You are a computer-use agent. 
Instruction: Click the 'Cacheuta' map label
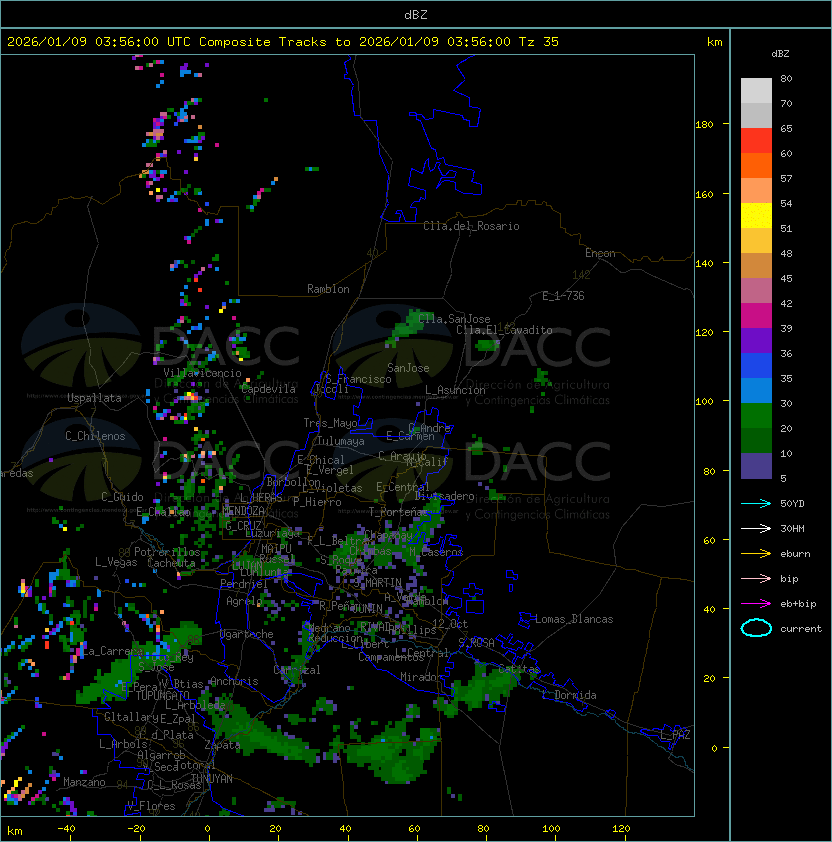pyautogui.click(x=171, y=563)
